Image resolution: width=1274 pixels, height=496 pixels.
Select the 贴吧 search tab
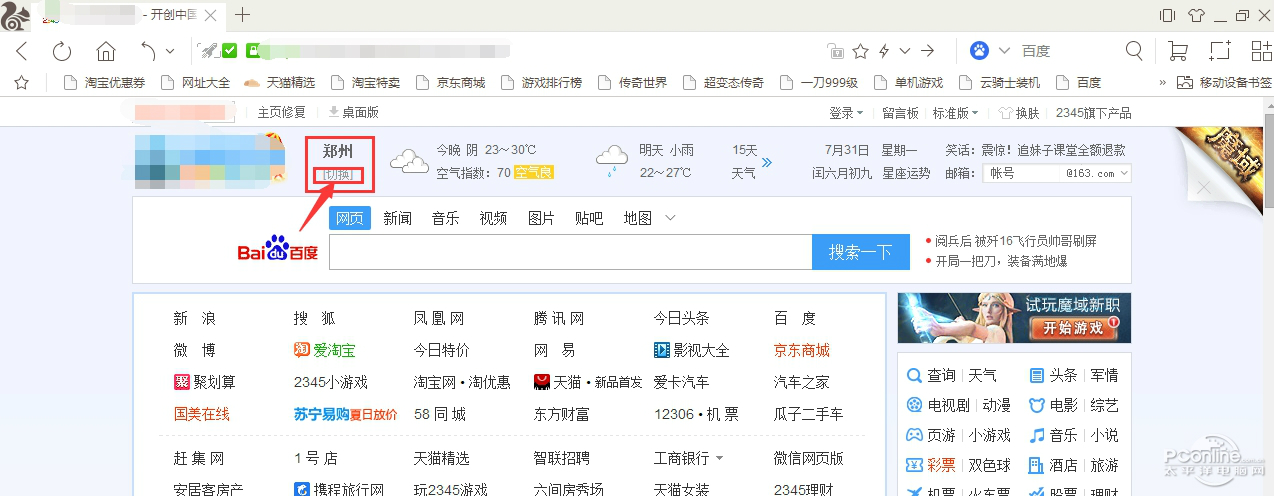(589, 218)
